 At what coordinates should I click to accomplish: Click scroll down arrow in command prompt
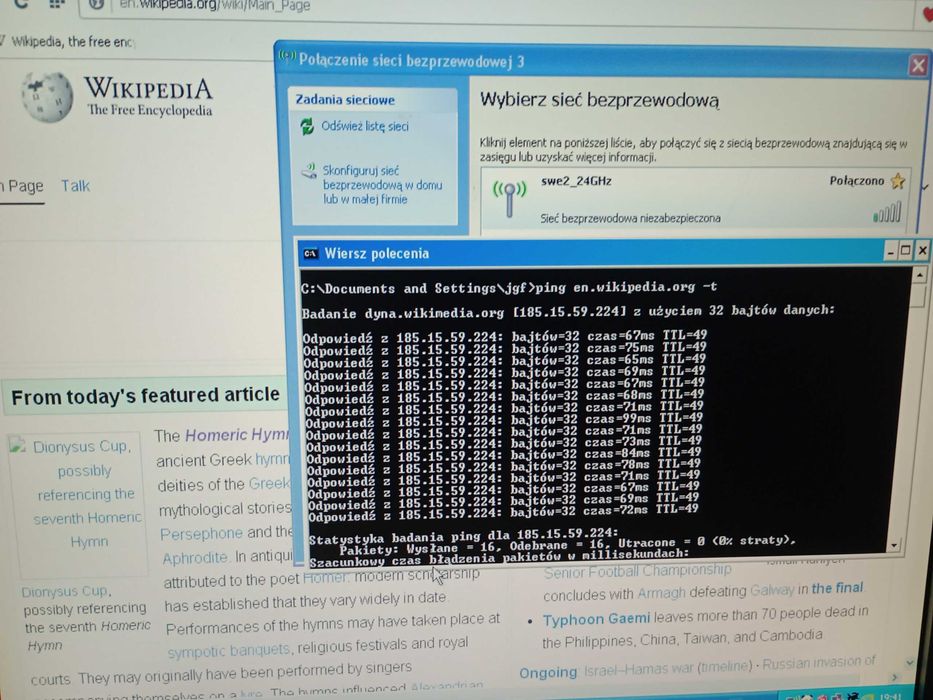pos(893,545)
